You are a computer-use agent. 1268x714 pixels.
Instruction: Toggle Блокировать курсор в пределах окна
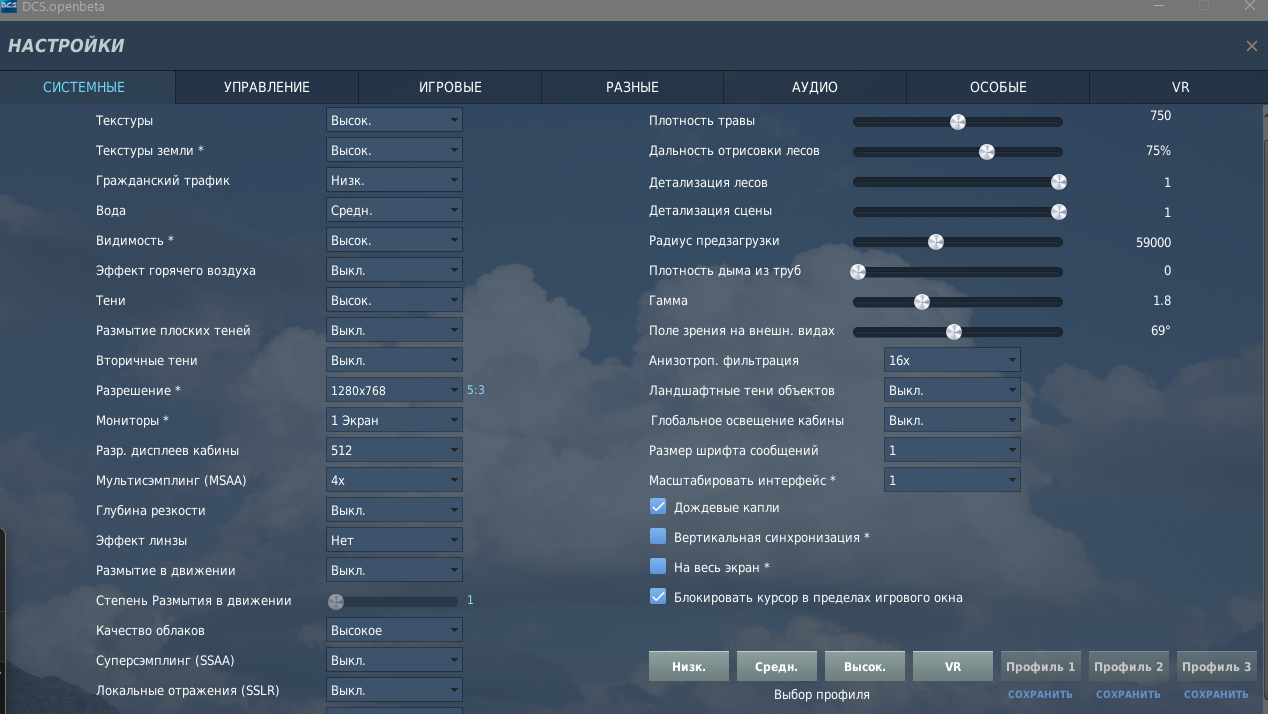[658, 596]
